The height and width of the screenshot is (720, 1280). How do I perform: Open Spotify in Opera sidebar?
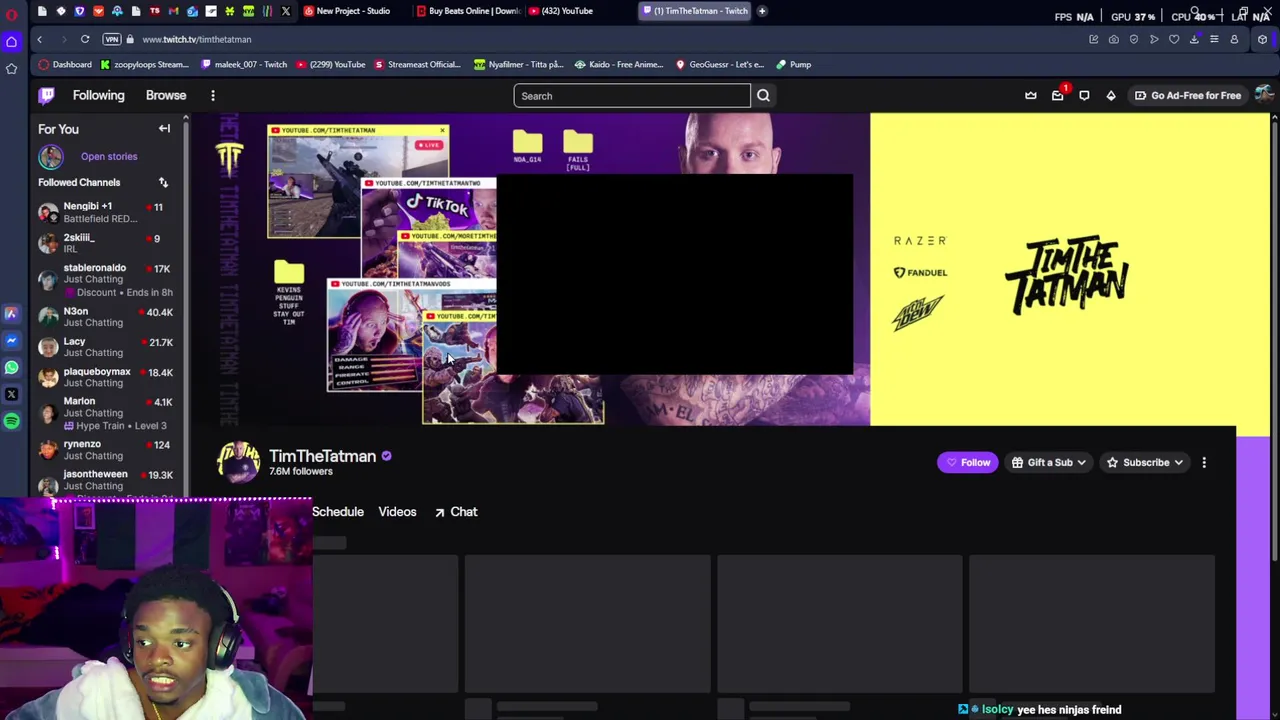pos(11,421)
